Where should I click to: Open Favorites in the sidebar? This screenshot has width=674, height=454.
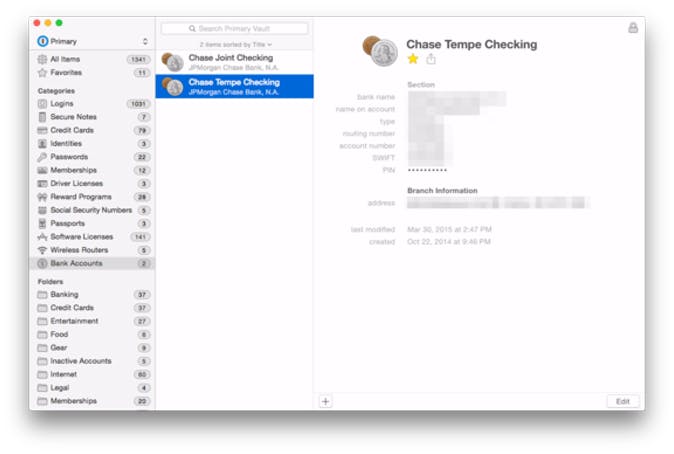tap(92, 73)
